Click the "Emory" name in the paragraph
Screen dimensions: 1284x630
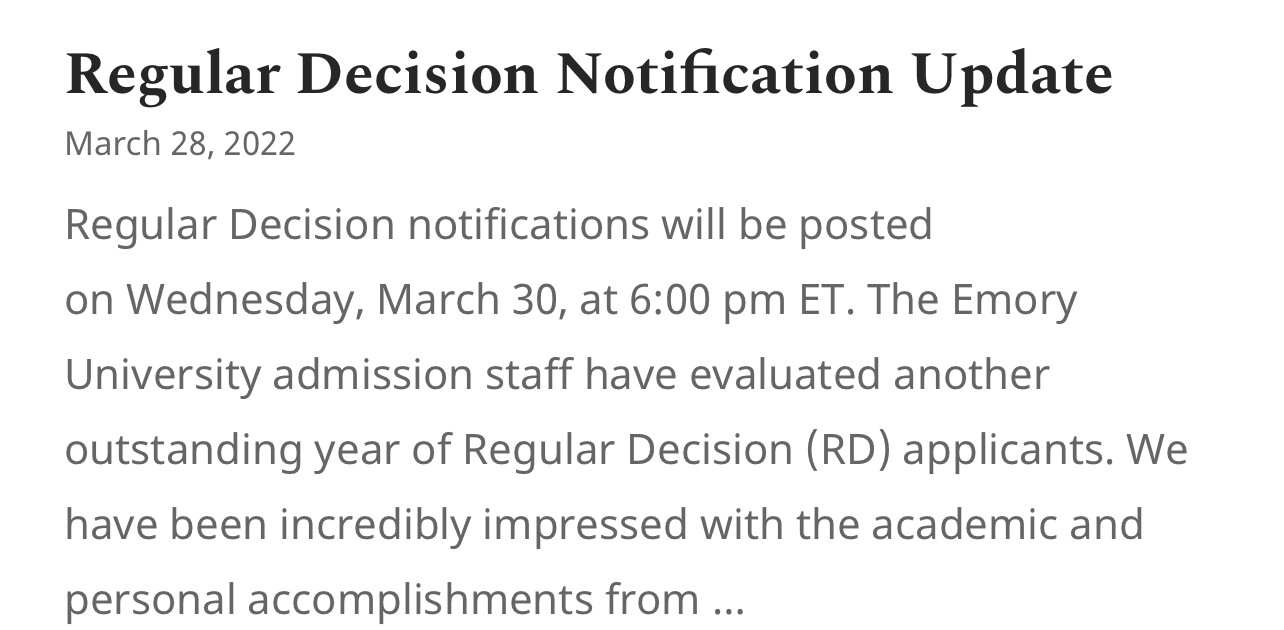[x=1014, y=301]
